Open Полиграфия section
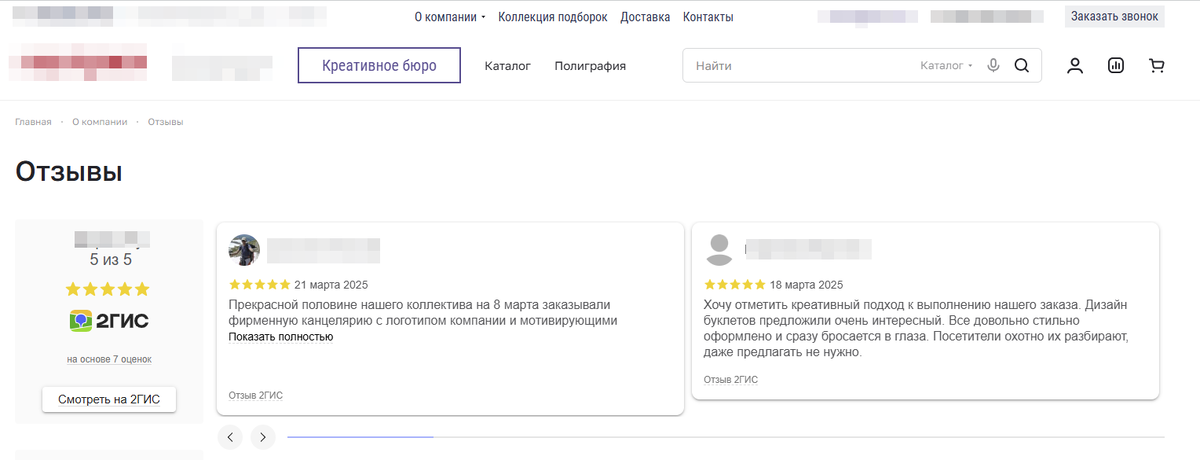Screen dimensions: 1200x460 [x=590, y=66]
